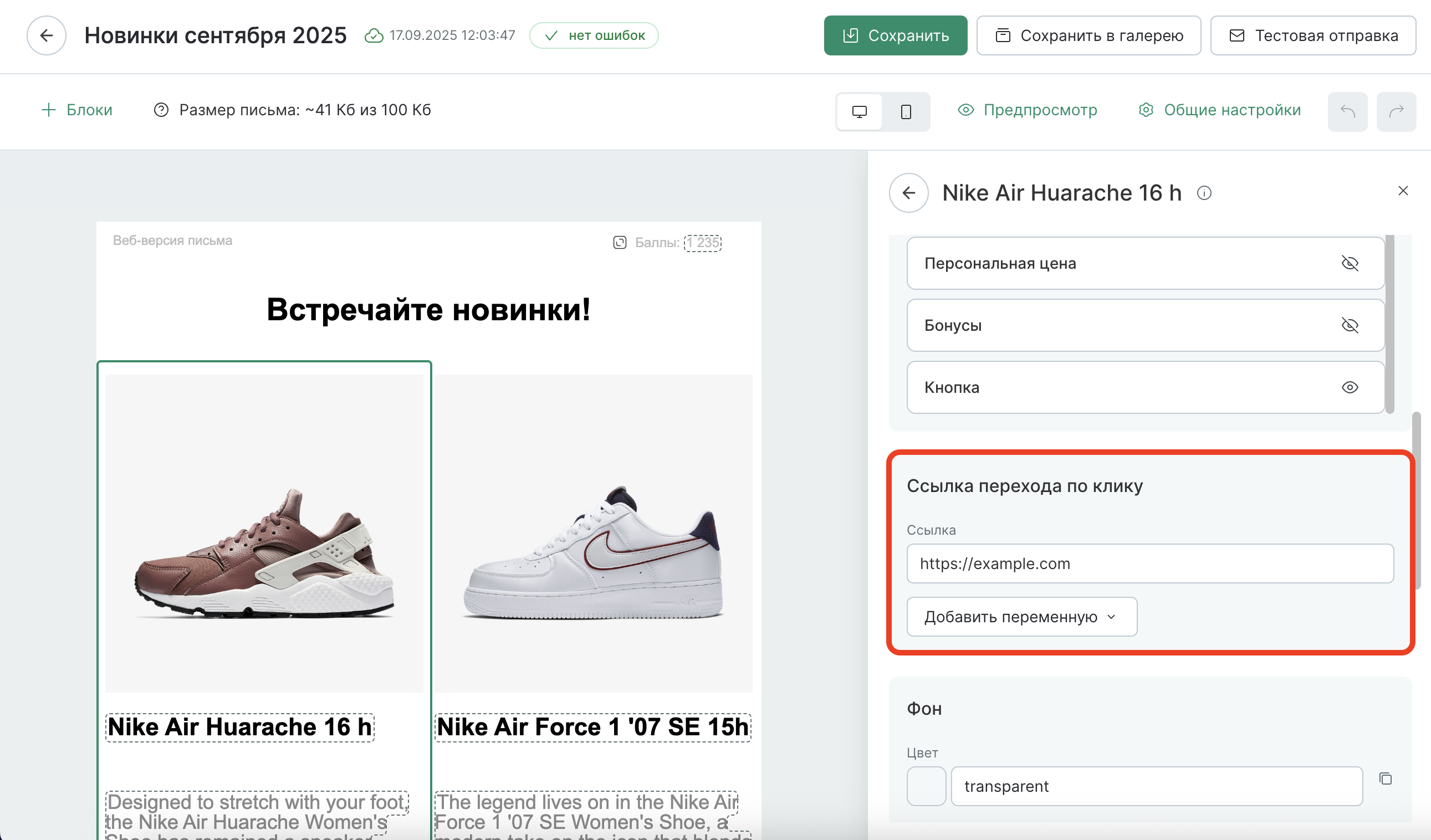Click the Ссылка URL input field
Image resolution: width=1431 pixels, height=840 pixels.
click(1149, 564)
